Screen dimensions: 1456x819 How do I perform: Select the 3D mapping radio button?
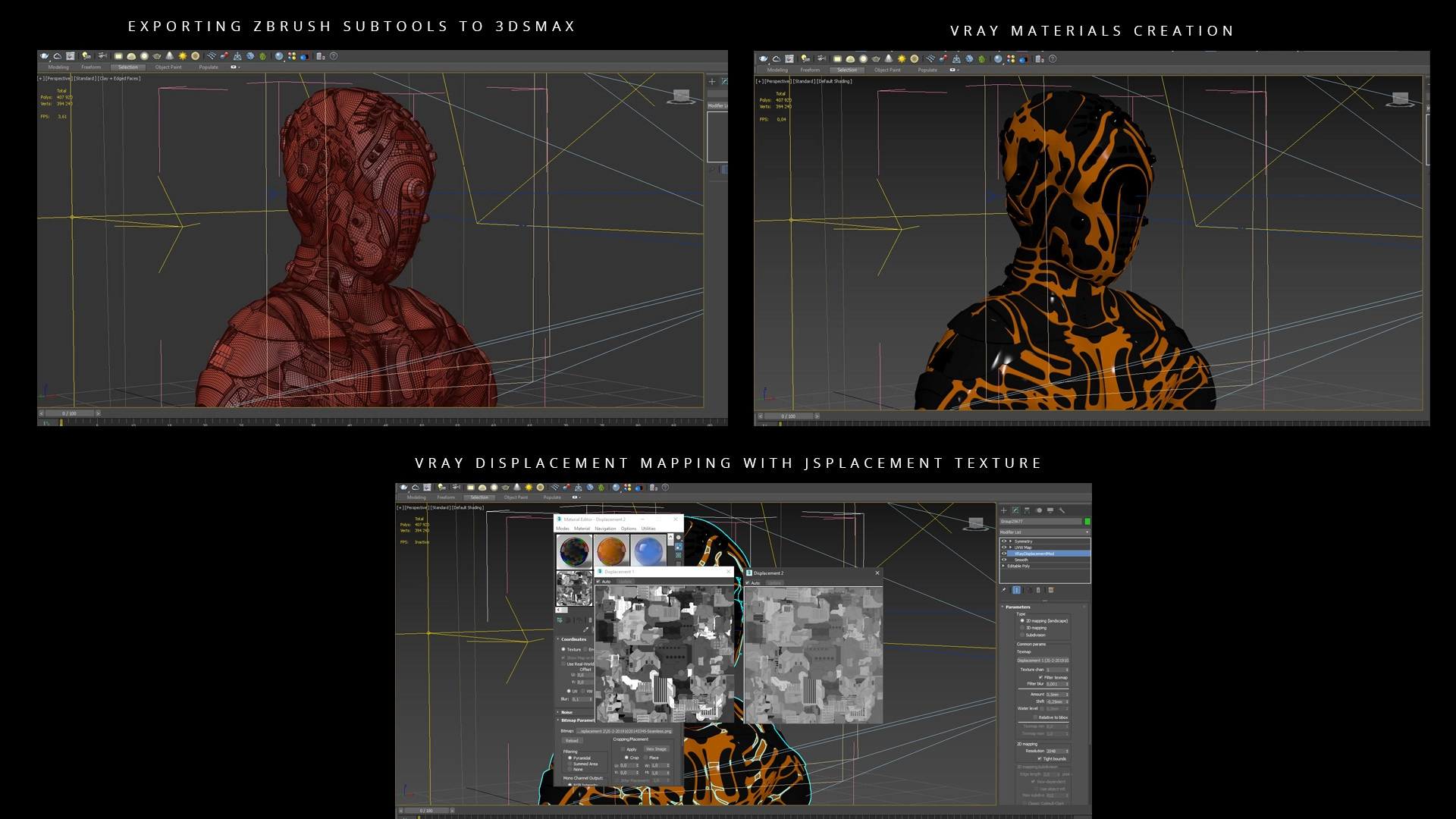coord(1022,628)
